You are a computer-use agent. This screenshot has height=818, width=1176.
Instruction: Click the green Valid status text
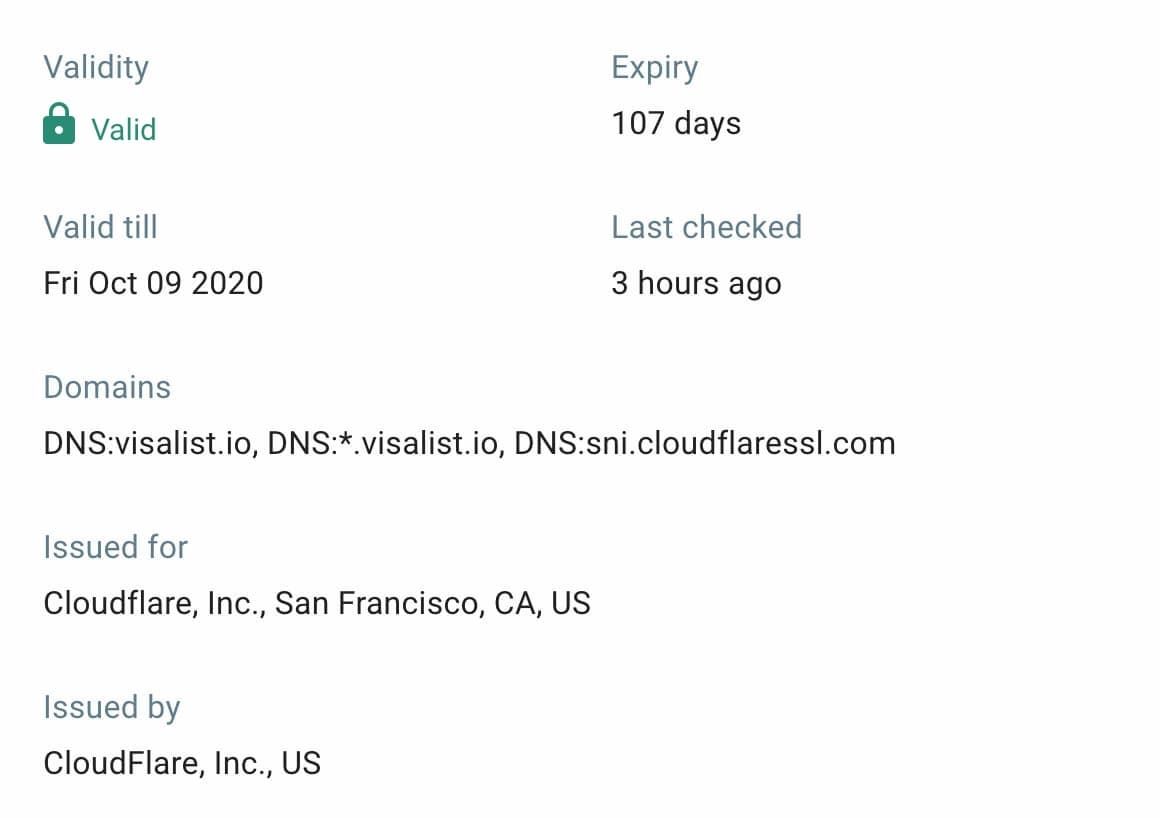click(x=124, y=130)
